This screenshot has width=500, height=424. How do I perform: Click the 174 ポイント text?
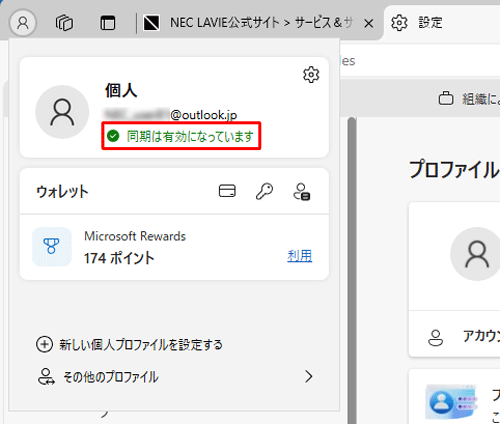pyautogui.click(x=119, y=258)
